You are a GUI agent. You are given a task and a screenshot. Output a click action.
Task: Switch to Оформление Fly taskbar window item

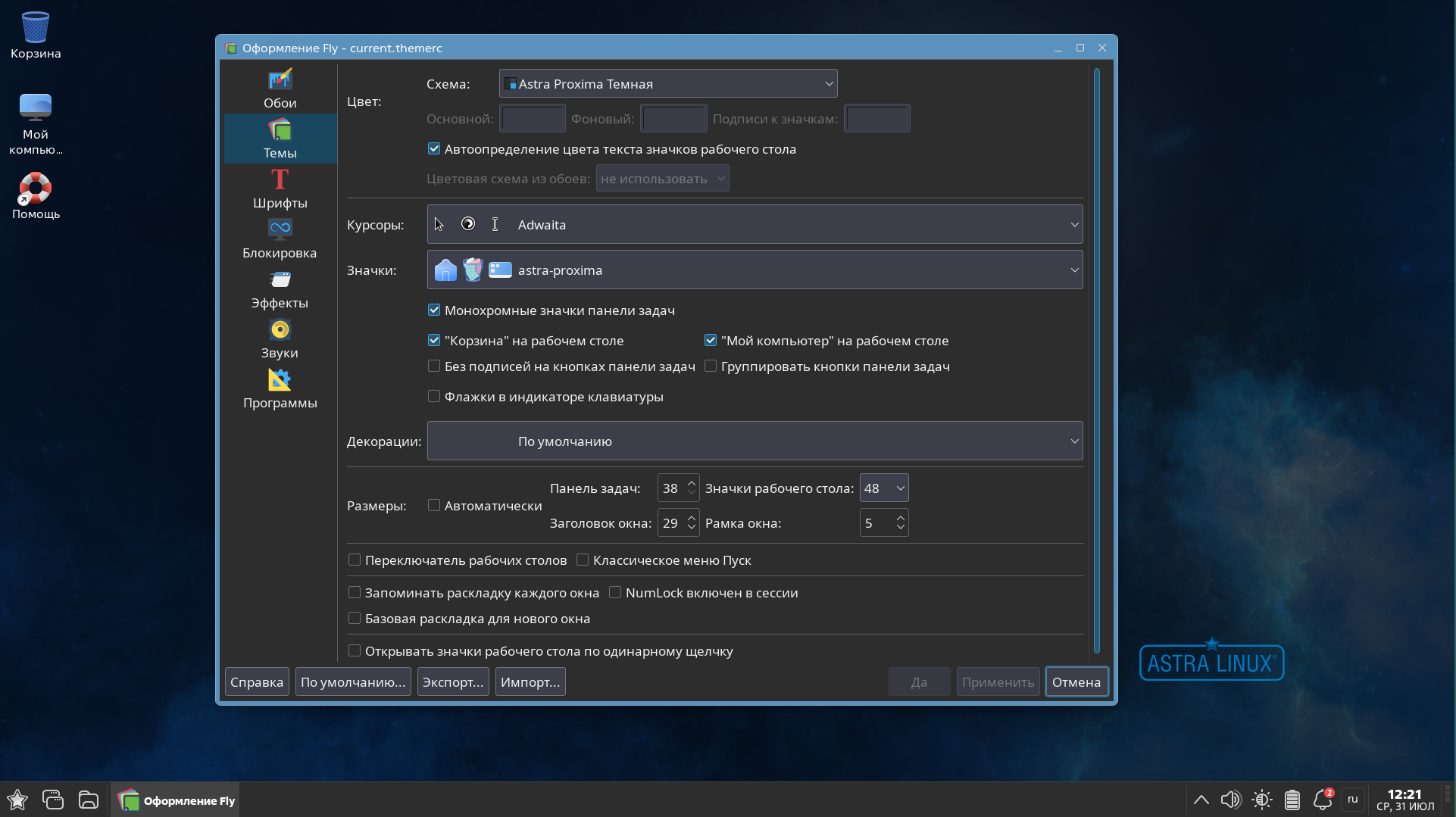pos(177,800)
